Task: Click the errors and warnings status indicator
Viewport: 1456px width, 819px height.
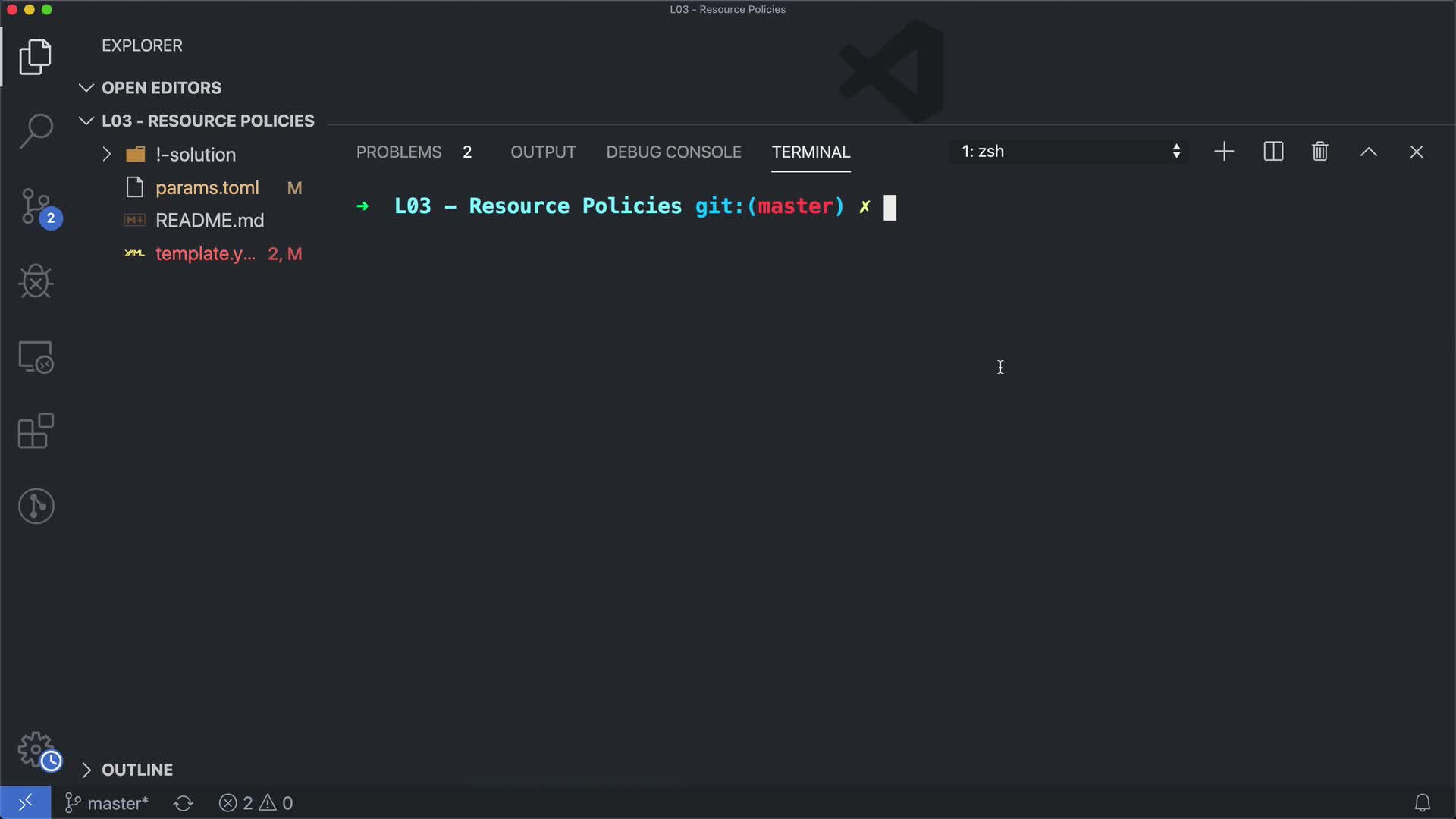Action: (x=256, y=803)
